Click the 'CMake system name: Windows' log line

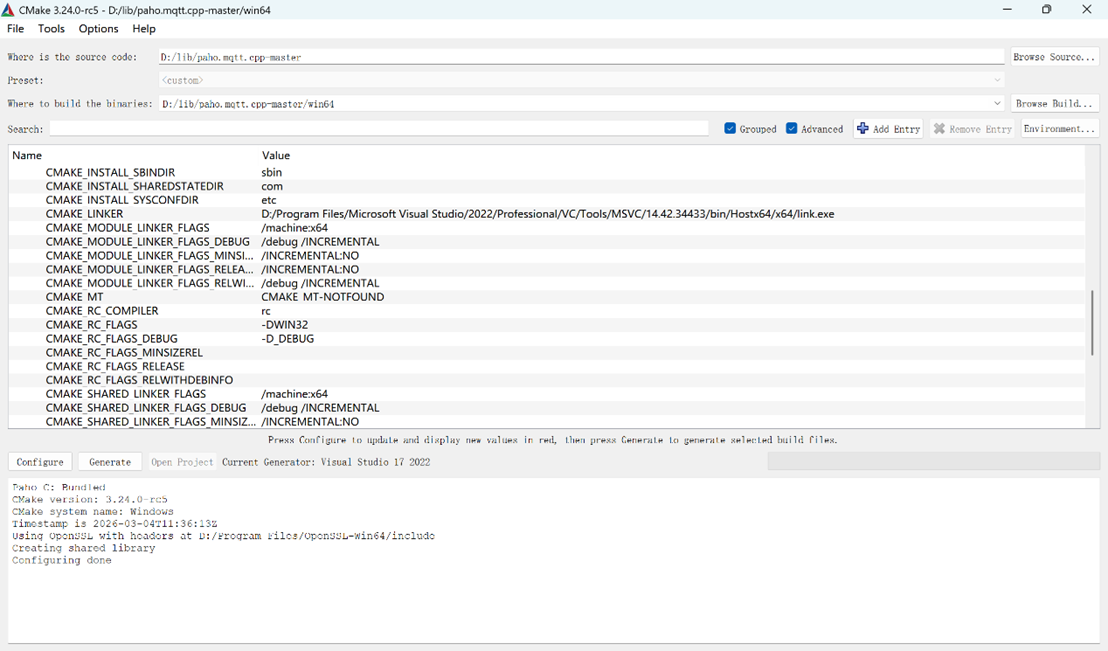tap(93, 512)
